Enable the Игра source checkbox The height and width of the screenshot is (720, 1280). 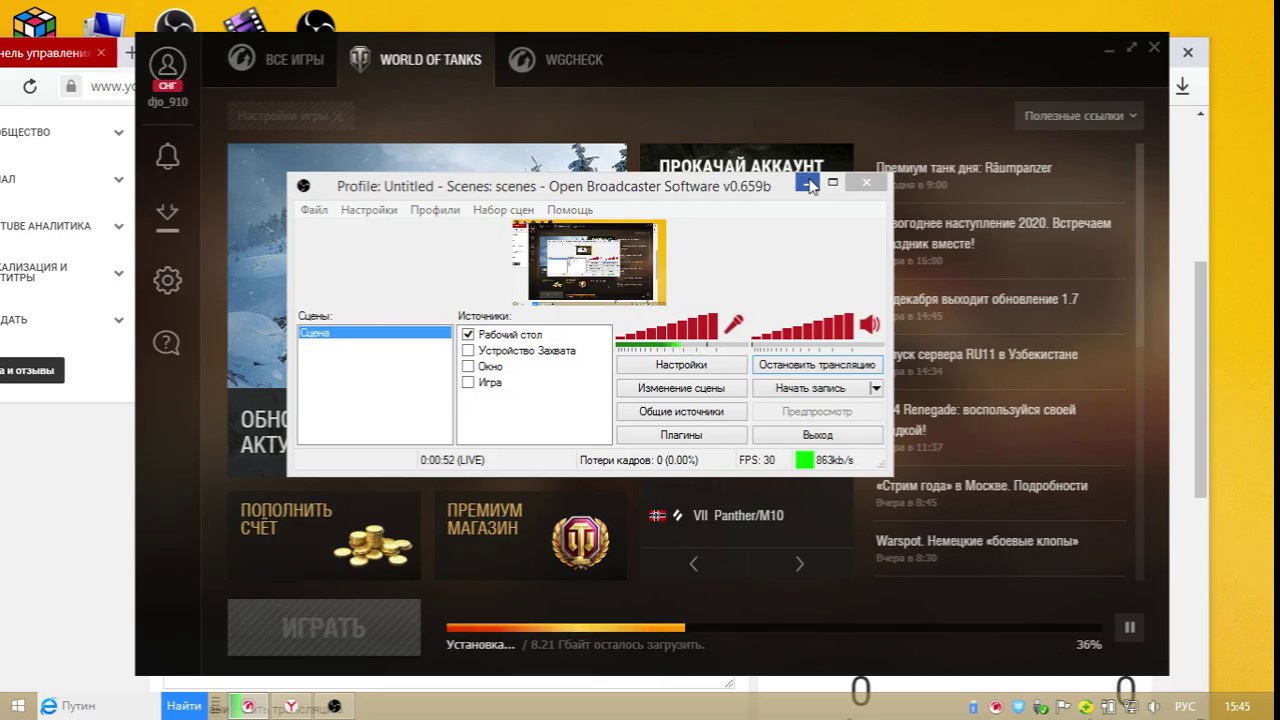point(468,383)
